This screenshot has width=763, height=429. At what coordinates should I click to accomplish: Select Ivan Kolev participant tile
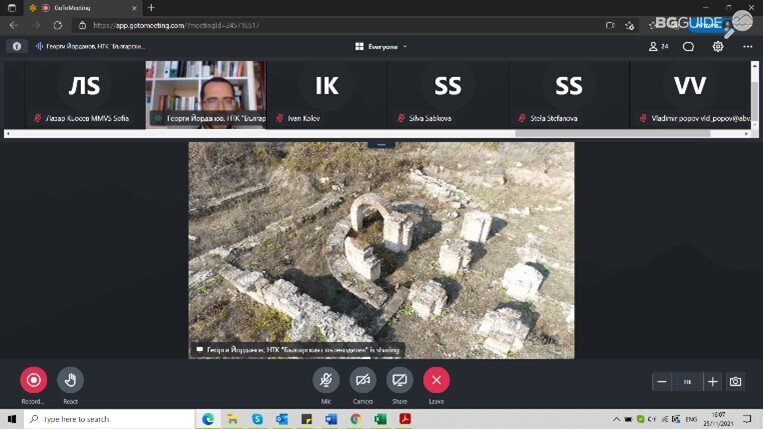tap(327, 94)
